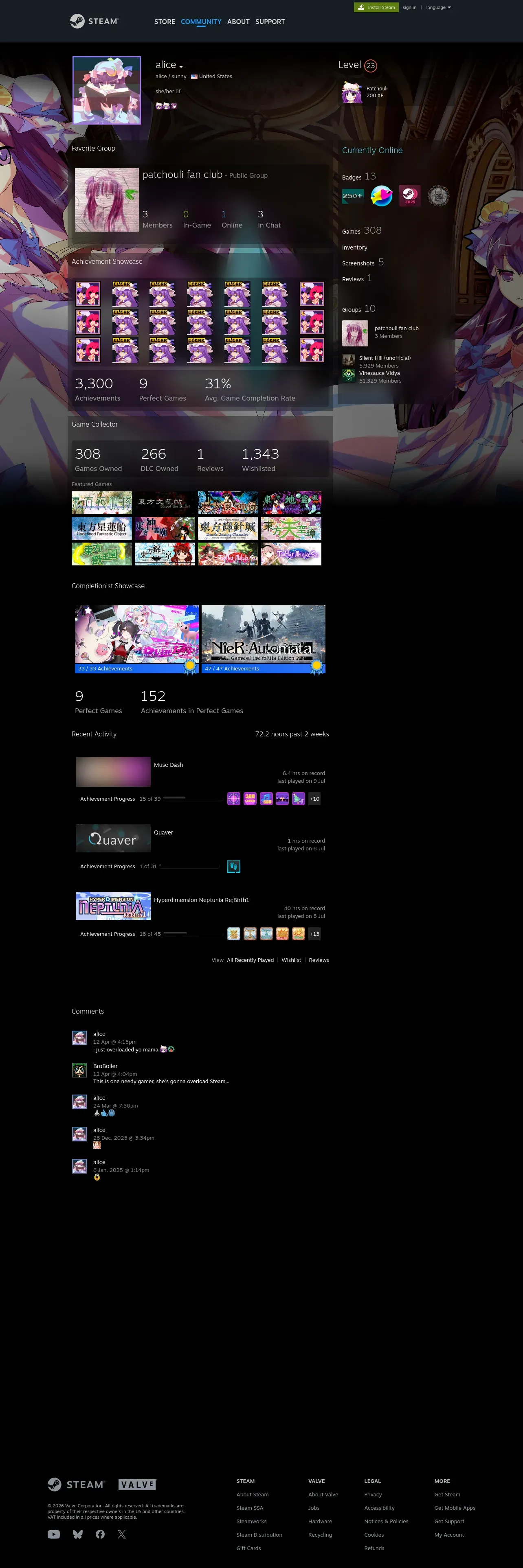Open the Groups 10 link
Screen dimensions: 523x1568
click(x=358, y=309)
